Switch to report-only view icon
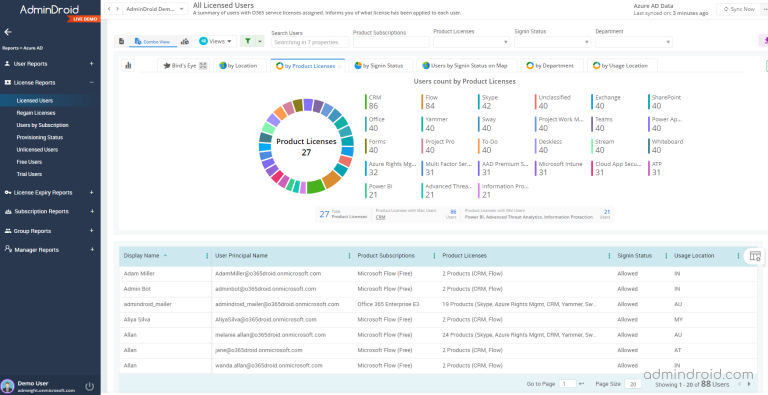 click(x=121, y=42)
